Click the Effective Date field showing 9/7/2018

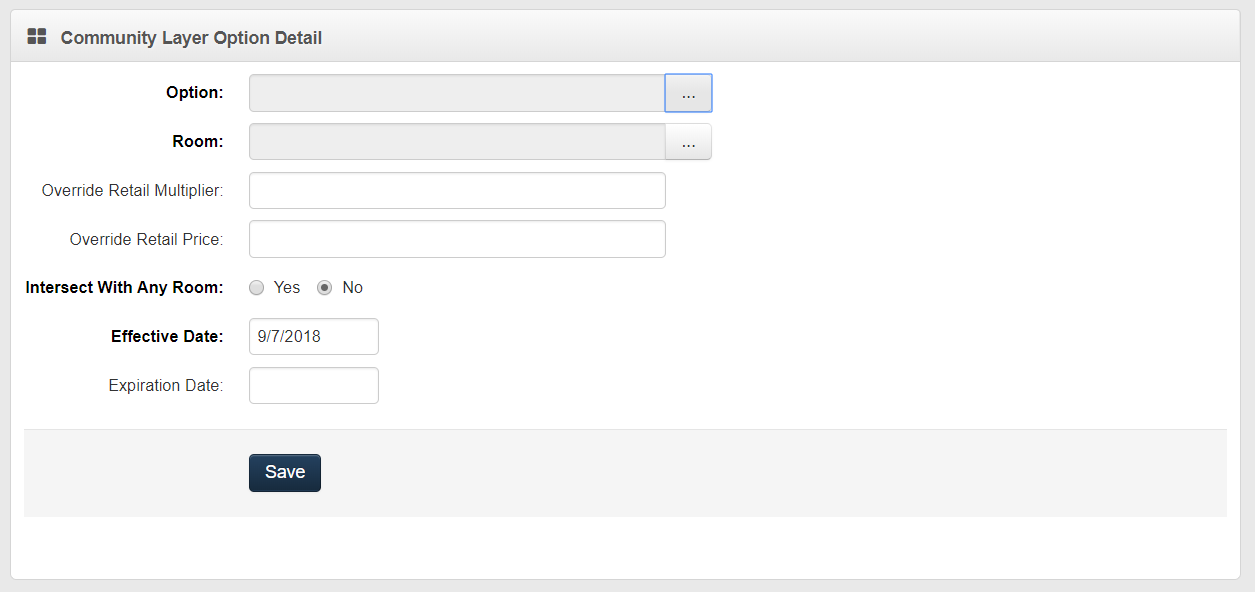(x=313, y=337)
